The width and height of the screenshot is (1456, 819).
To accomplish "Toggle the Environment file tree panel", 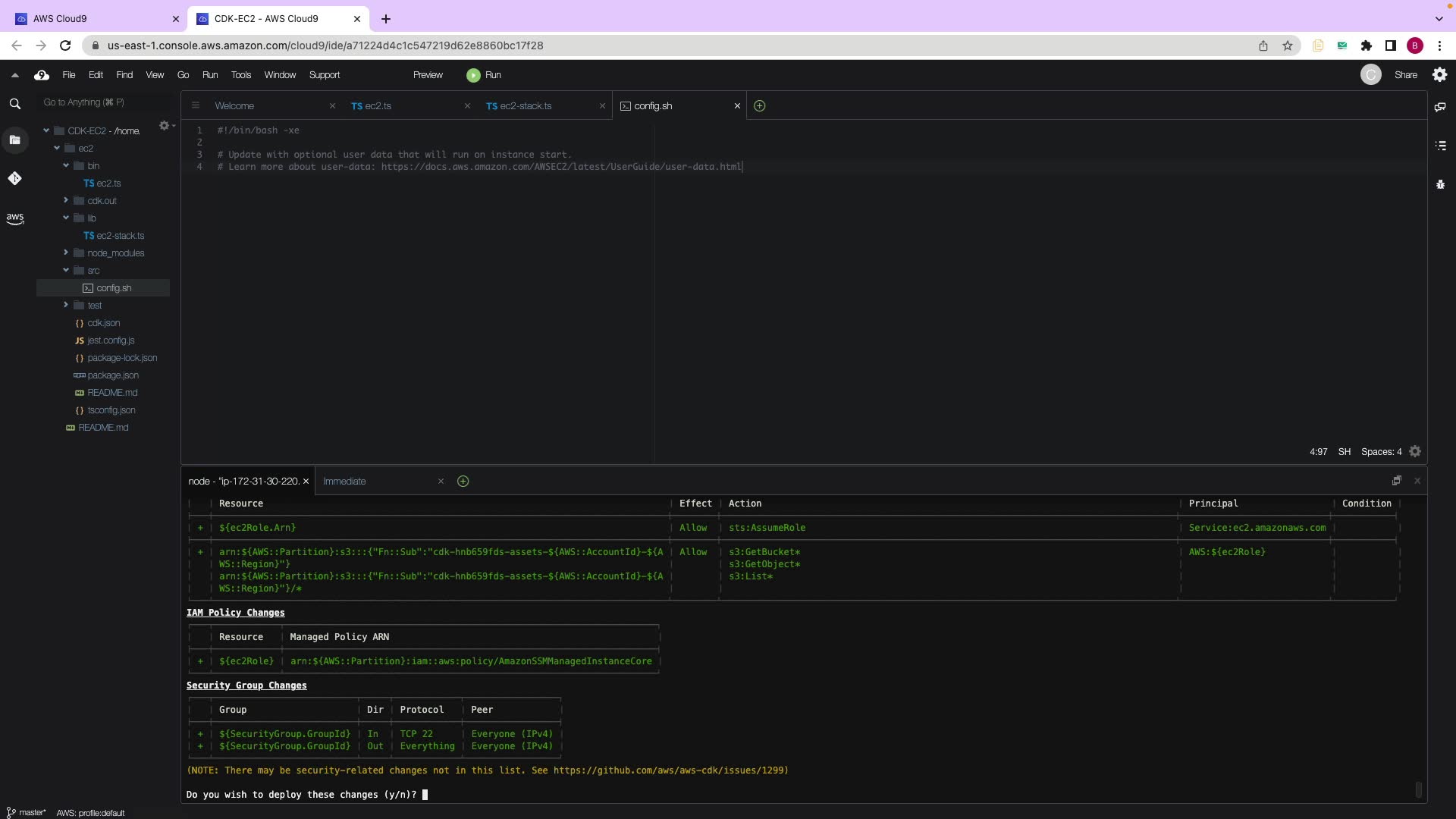I will point(14,140).
